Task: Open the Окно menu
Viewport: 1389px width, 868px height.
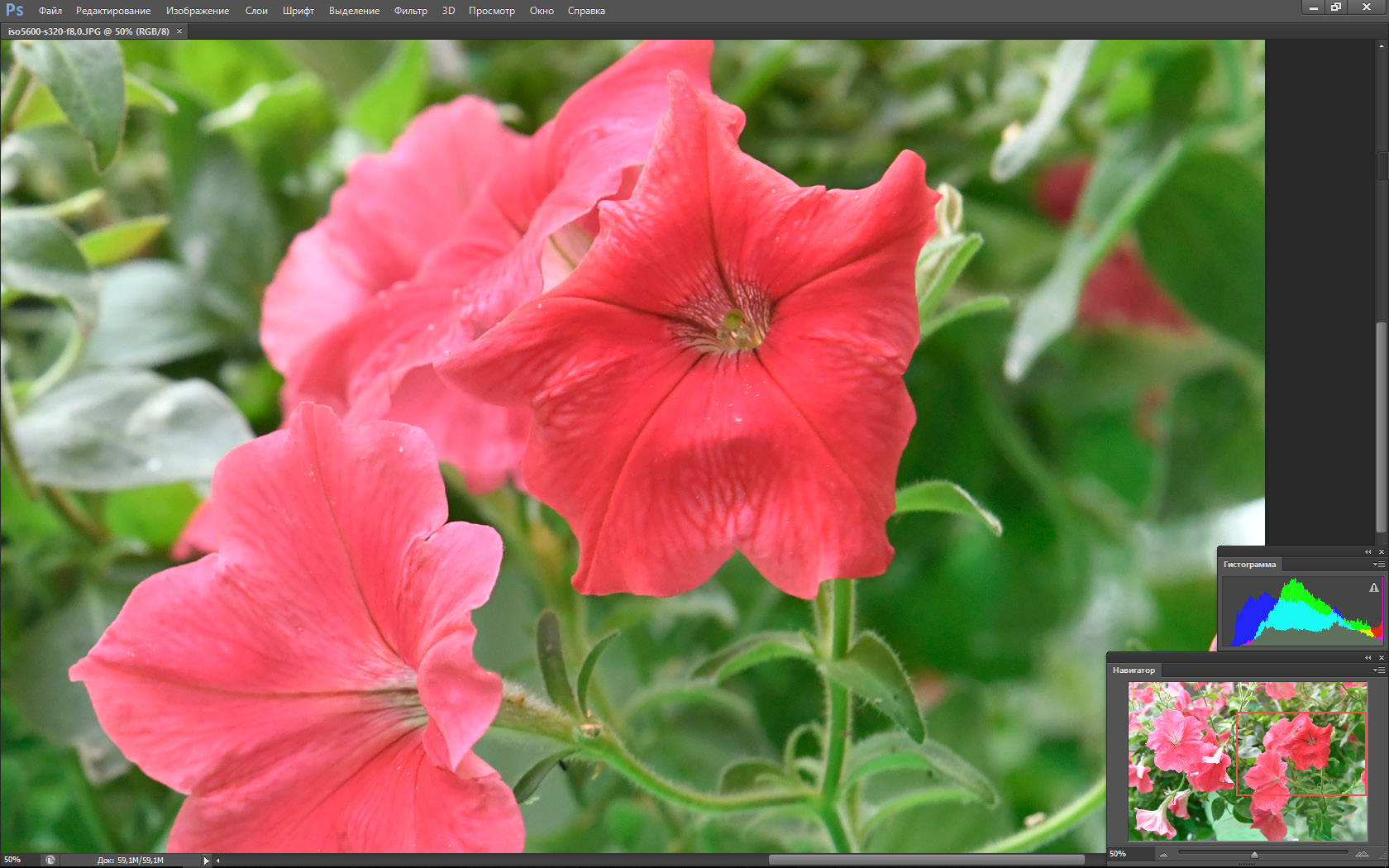Action: [x=542, y=11]
